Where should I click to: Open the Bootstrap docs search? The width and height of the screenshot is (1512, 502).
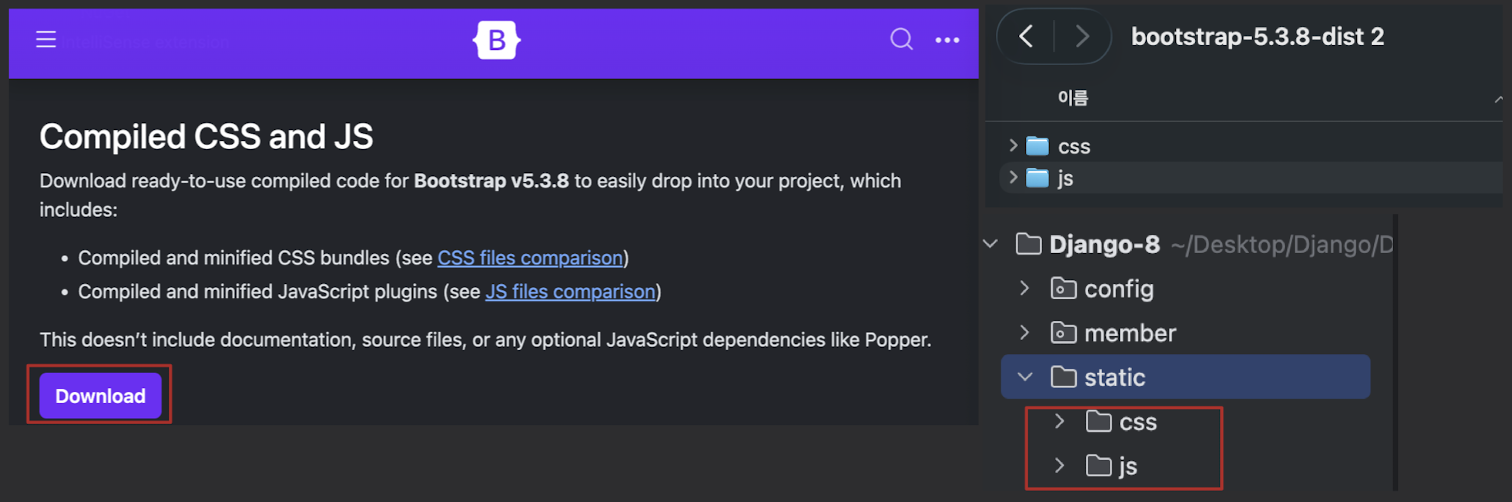(x=901, y=40)
